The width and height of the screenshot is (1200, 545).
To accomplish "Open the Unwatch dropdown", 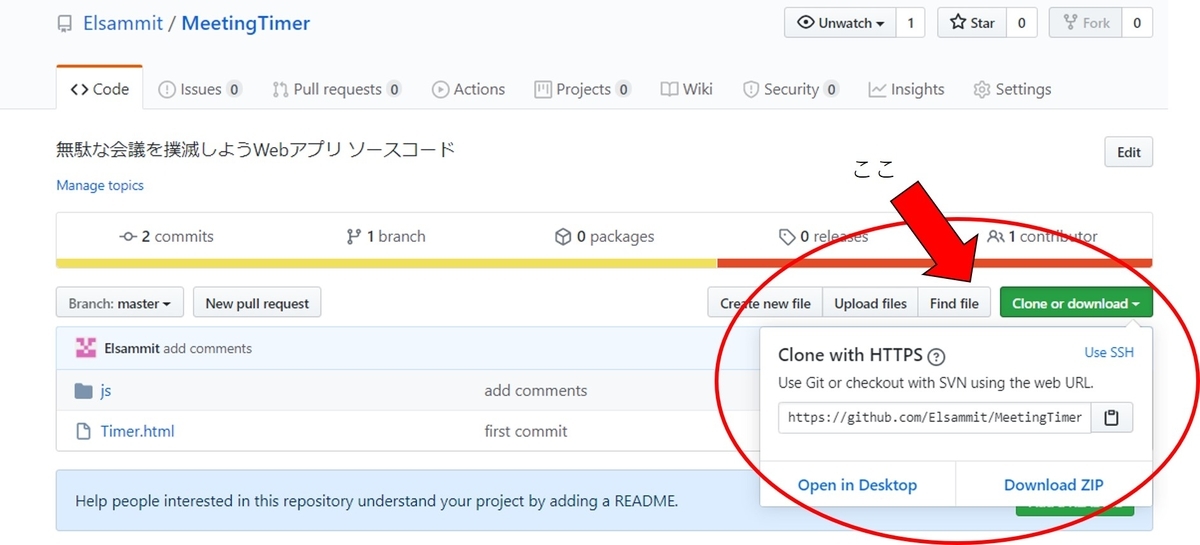I will tap(840, 23).
